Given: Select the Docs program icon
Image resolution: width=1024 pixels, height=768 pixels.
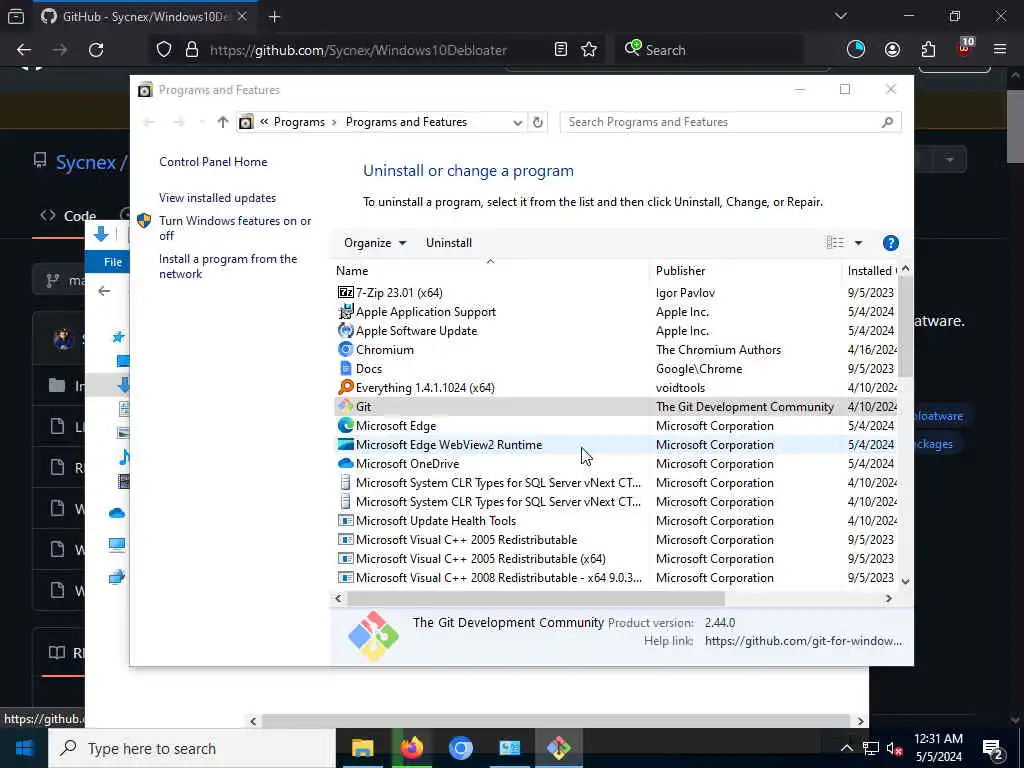Looking at the screenshot, I should click(x=345, y=368).
